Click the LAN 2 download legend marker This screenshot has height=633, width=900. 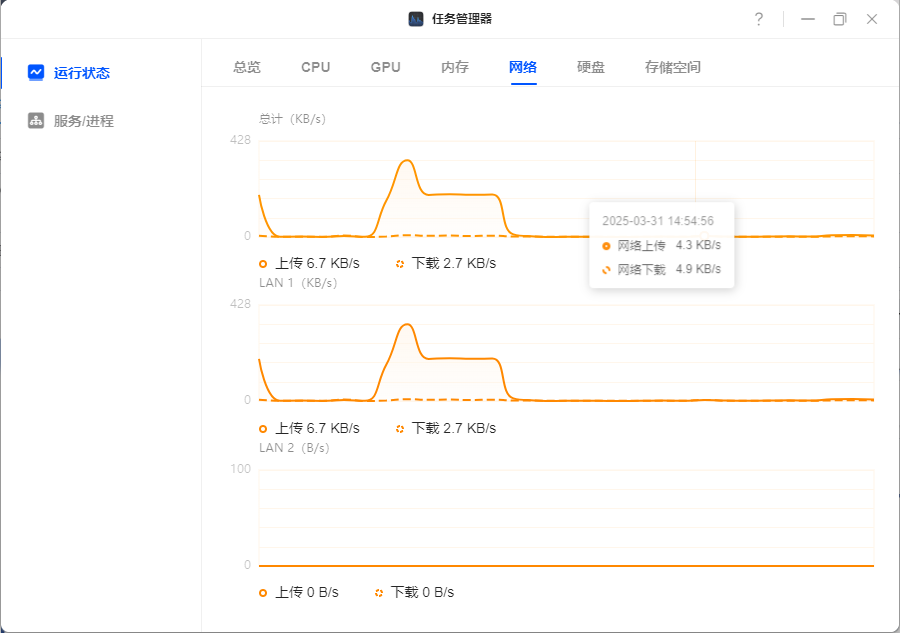378,593
